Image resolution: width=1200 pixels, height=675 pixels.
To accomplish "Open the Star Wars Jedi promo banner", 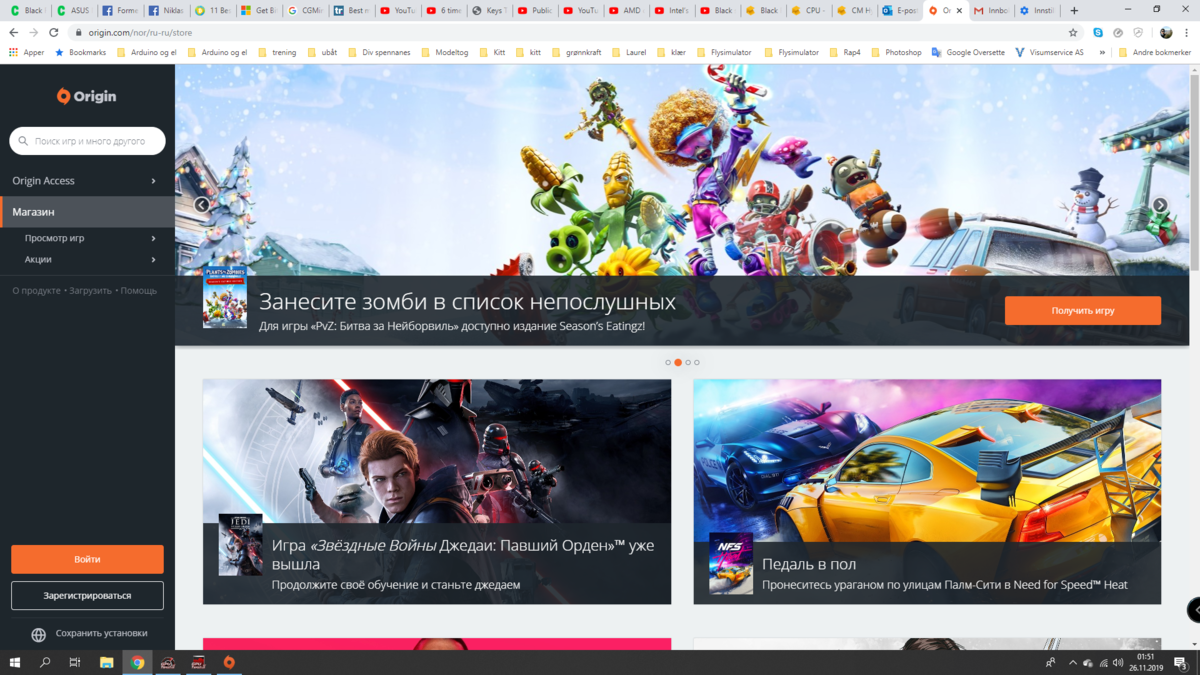I will [x=437, y=491].
